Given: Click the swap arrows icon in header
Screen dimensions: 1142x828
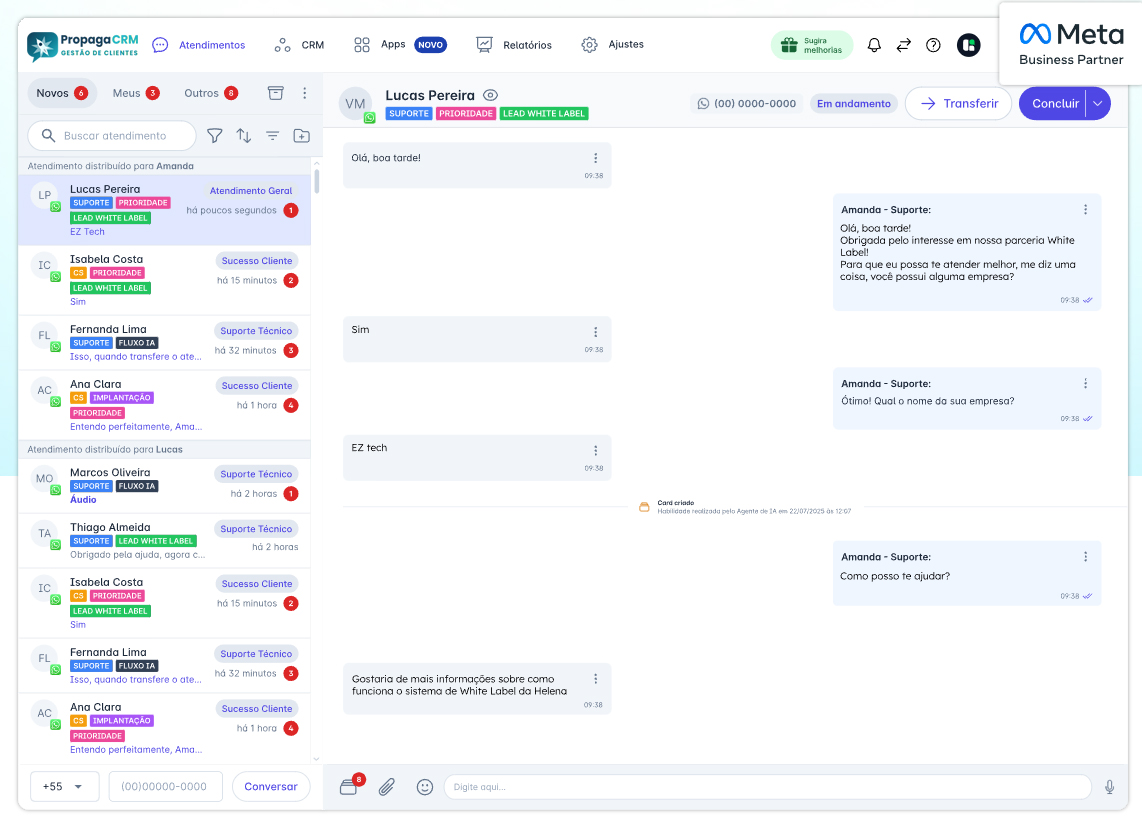Looking at the screenshot, I should [903, 45].
